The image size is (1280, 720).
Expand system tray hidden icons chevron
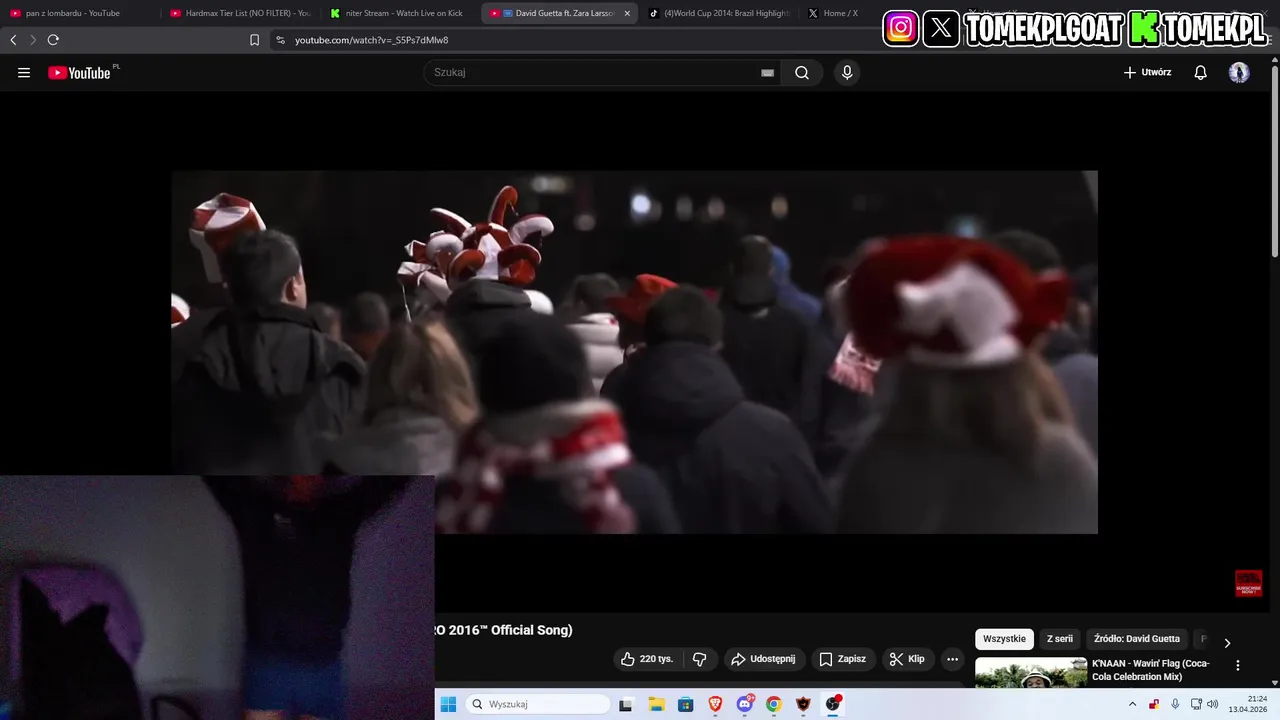(x=1132, y=704)
